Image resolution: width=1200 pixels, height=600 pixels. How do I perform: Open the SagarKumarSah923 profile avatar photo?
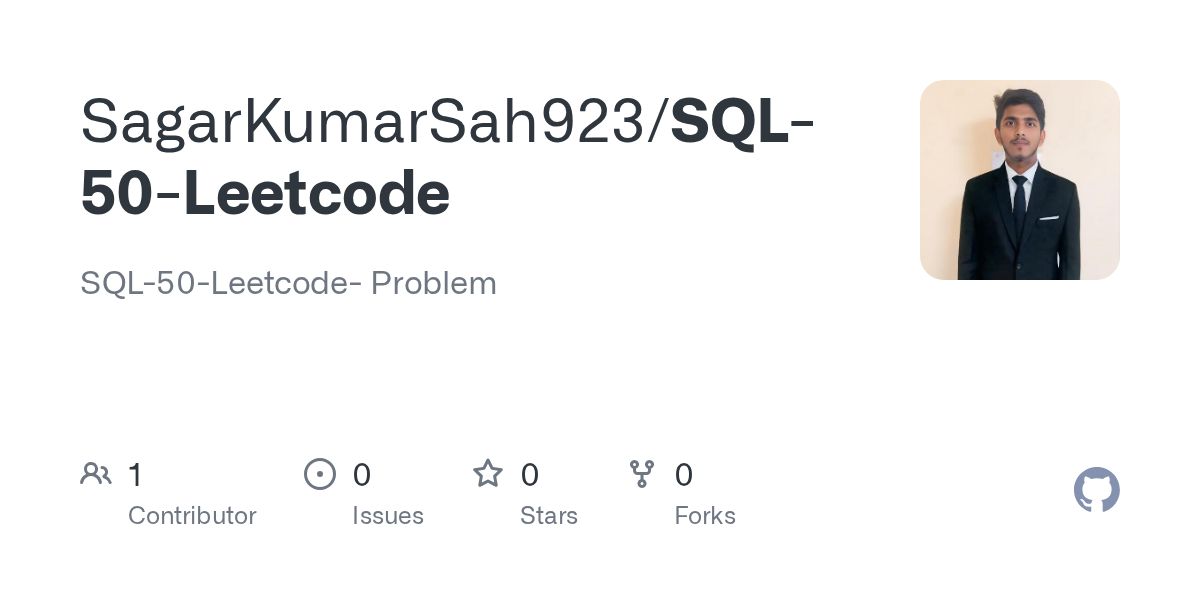point(1020,180)
